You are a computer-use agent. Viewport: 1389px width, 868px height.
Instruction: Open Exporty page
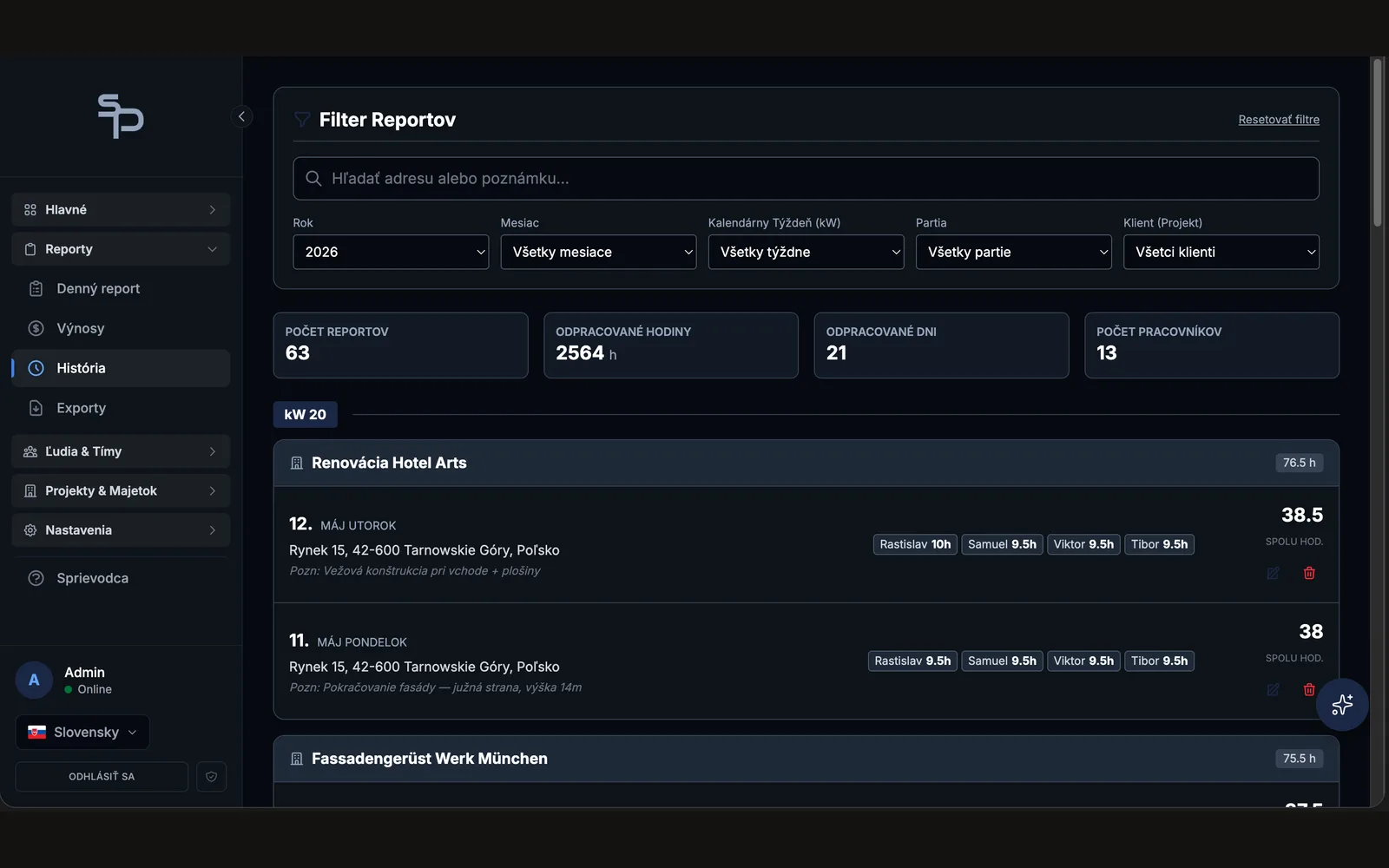pyautogui.click(x=121, y=408)
